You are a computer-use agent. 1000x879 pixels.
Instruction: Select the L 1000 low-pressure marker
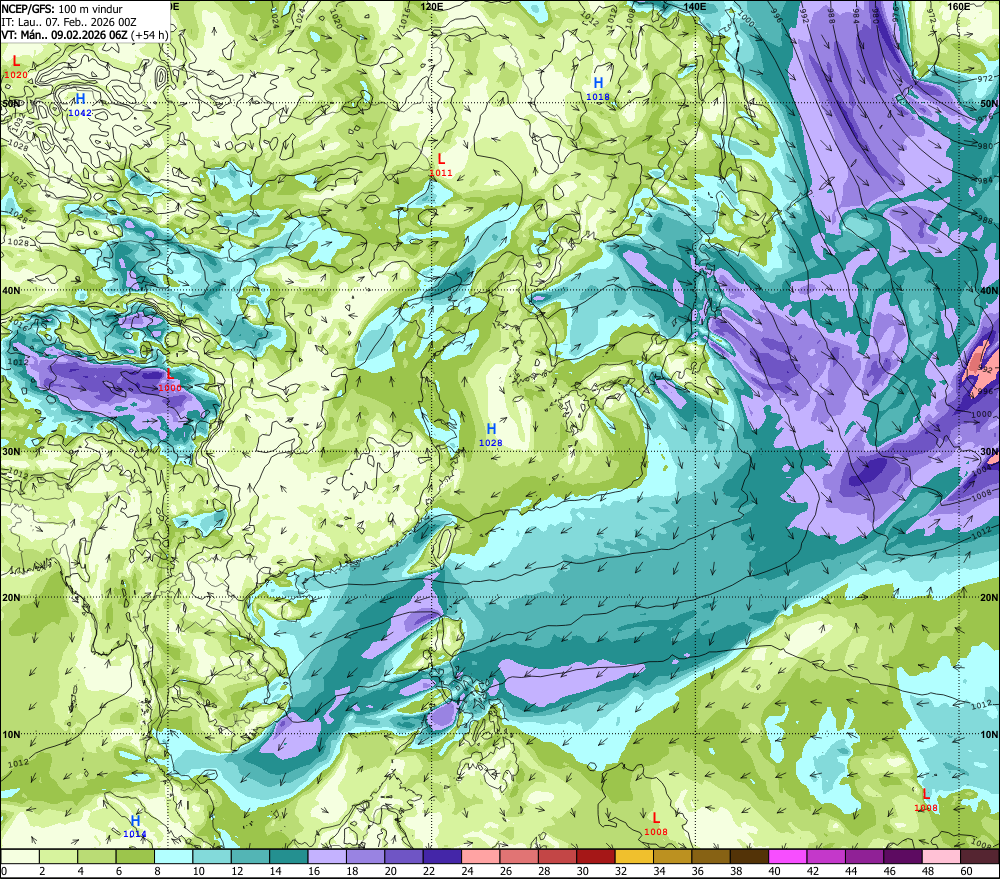(170, 380)
